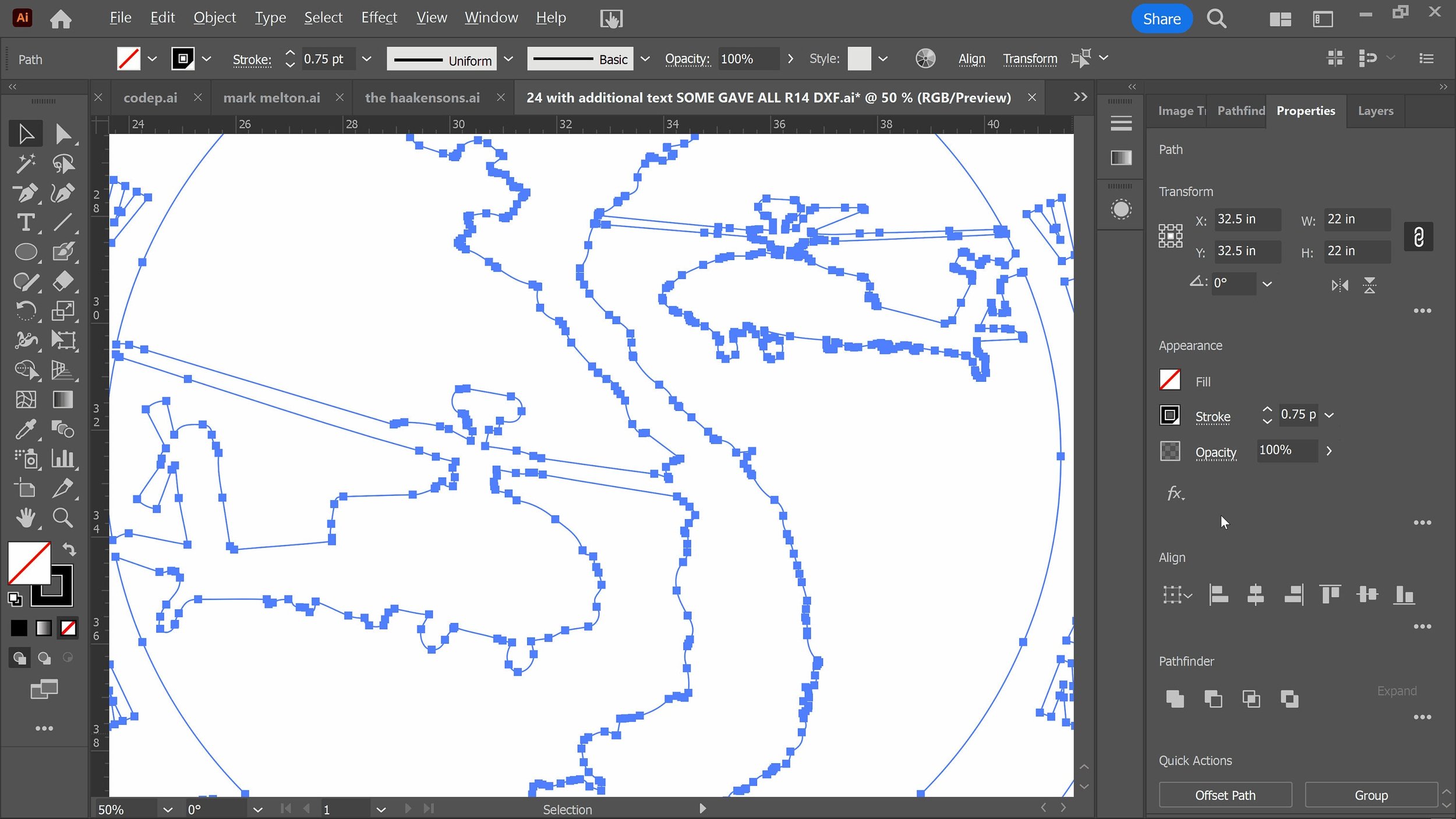
Task: Select the Column Graph tool
Action: click(x=63, y=459)
